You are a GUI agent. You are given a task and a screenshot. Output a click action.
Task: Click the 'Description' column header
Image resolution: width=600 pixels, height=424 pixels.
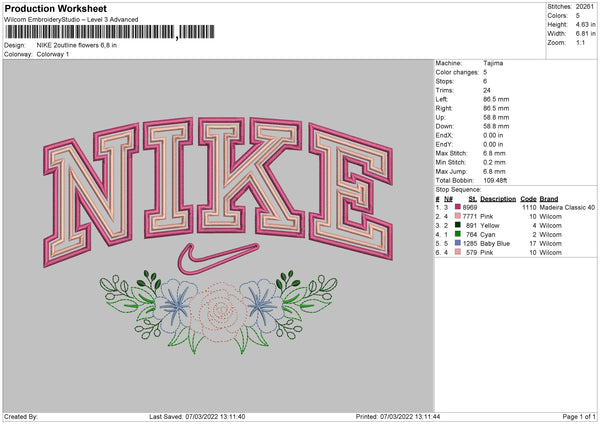[498, 199]
